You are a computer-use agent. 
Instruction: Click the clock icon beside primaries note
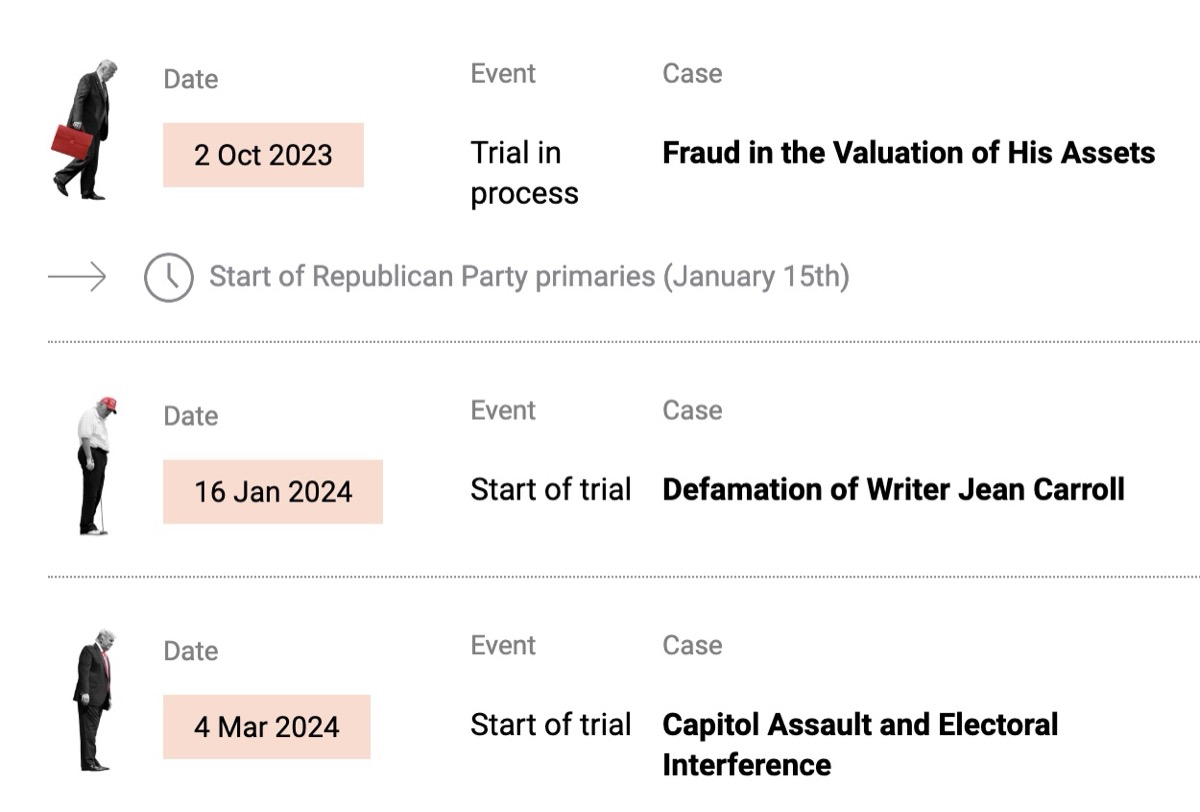click(168, 277)
